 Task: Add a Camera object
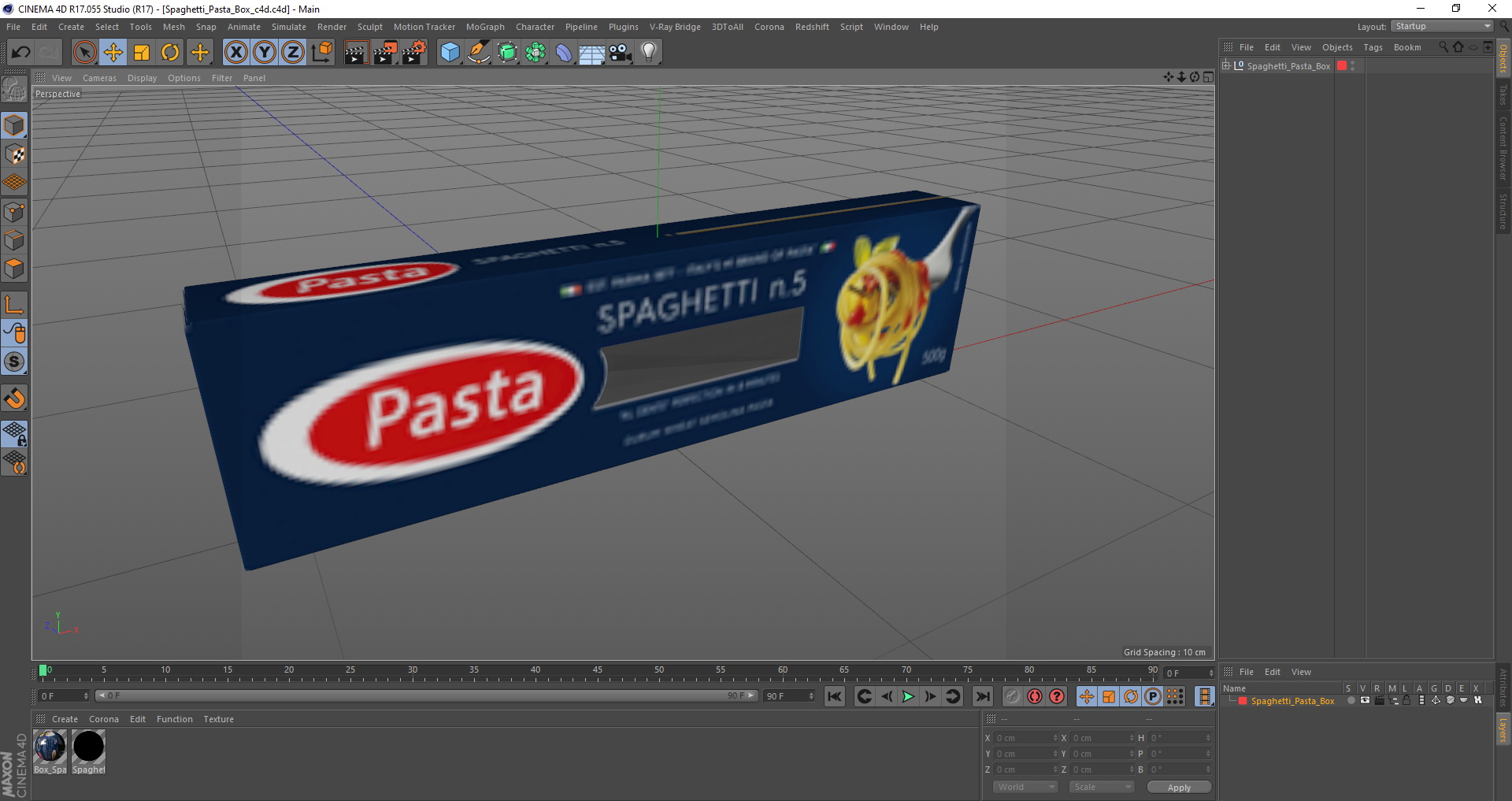tap(621, 52)
